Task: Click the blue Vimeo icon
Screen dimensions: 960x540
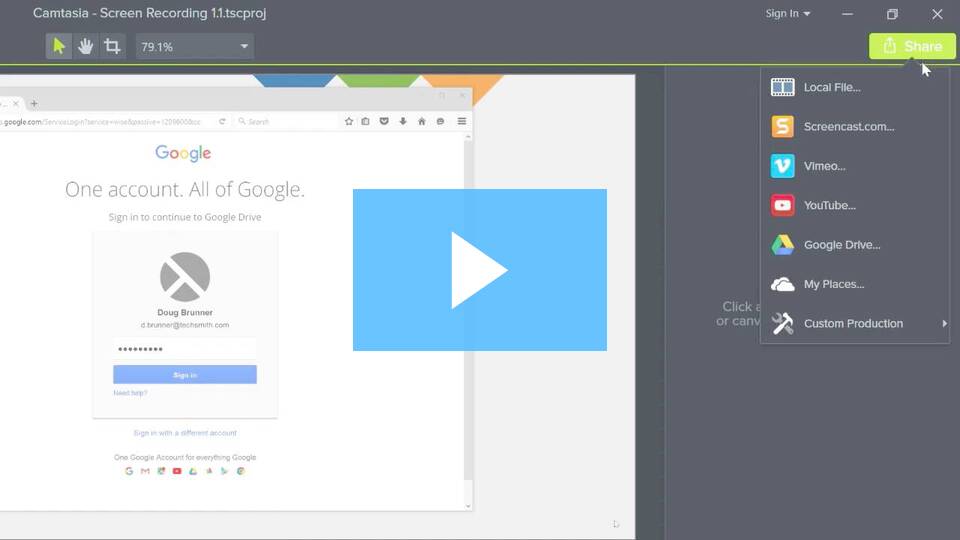Action: click(782, 166)
